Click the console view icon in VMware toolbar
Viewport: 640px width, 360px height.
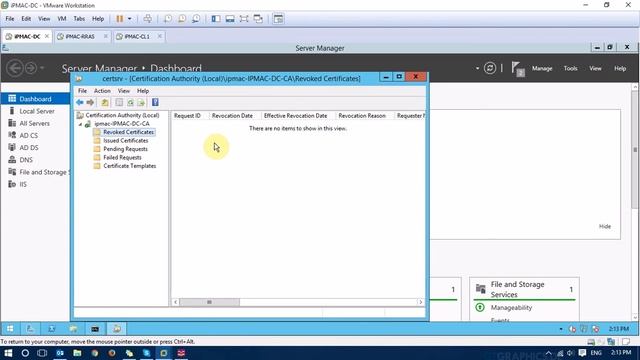[x=278, y=19]
